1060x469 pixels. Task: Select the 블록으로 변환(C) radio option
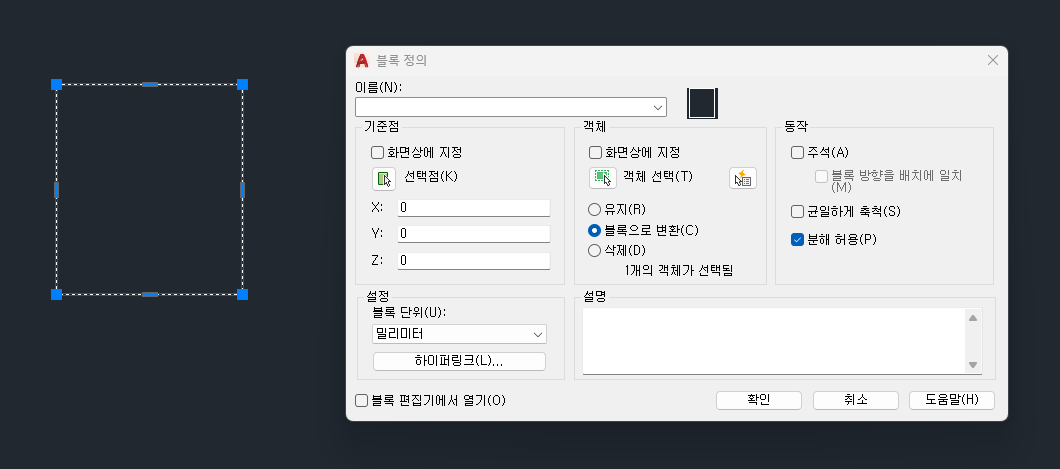coord(594,230)
